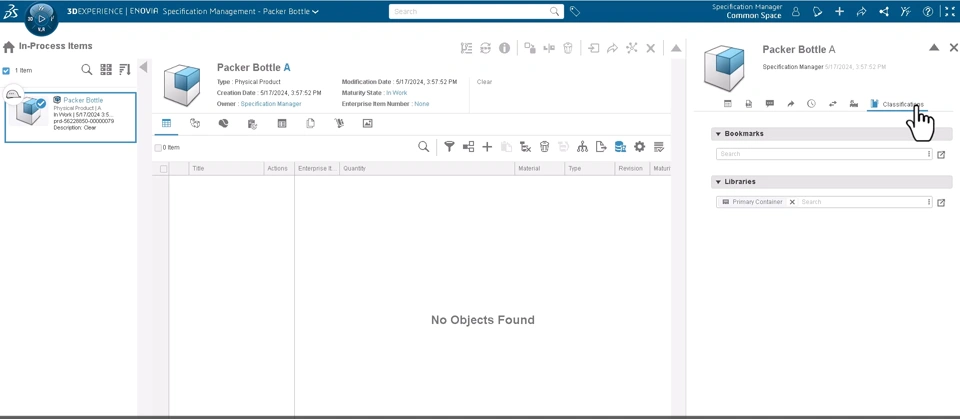960x419 pixels.
Task: Open the relations arrows tab in right panel
Action: point(833,104)
